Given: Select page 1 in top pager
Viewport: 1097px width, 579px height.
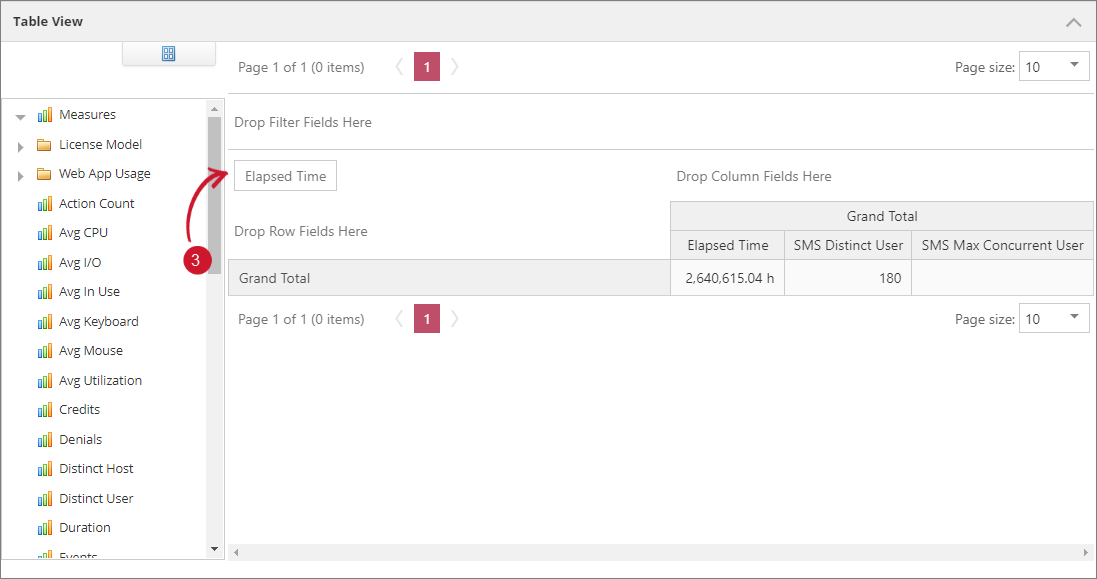Looking at the screenshot, I should coord(427,67).
